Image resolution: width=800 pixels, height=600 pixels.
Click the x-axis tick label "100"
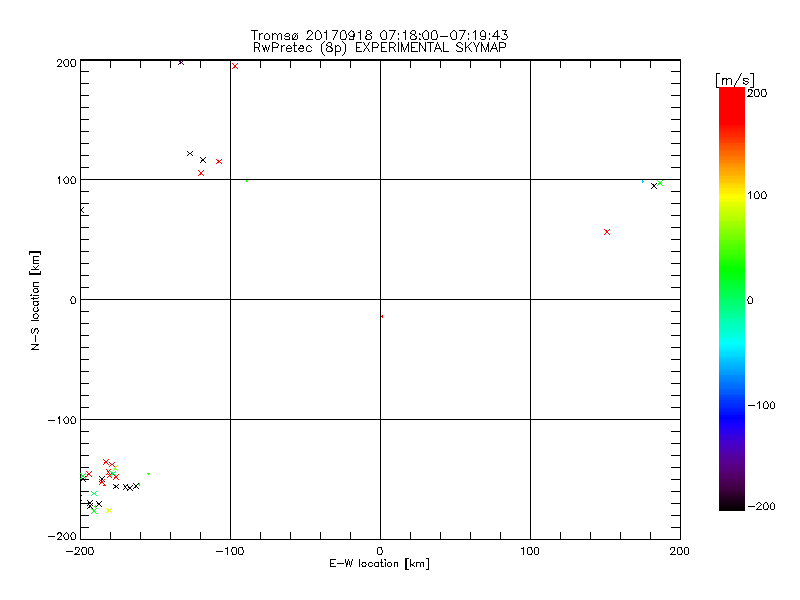click(x=530, y=551)
